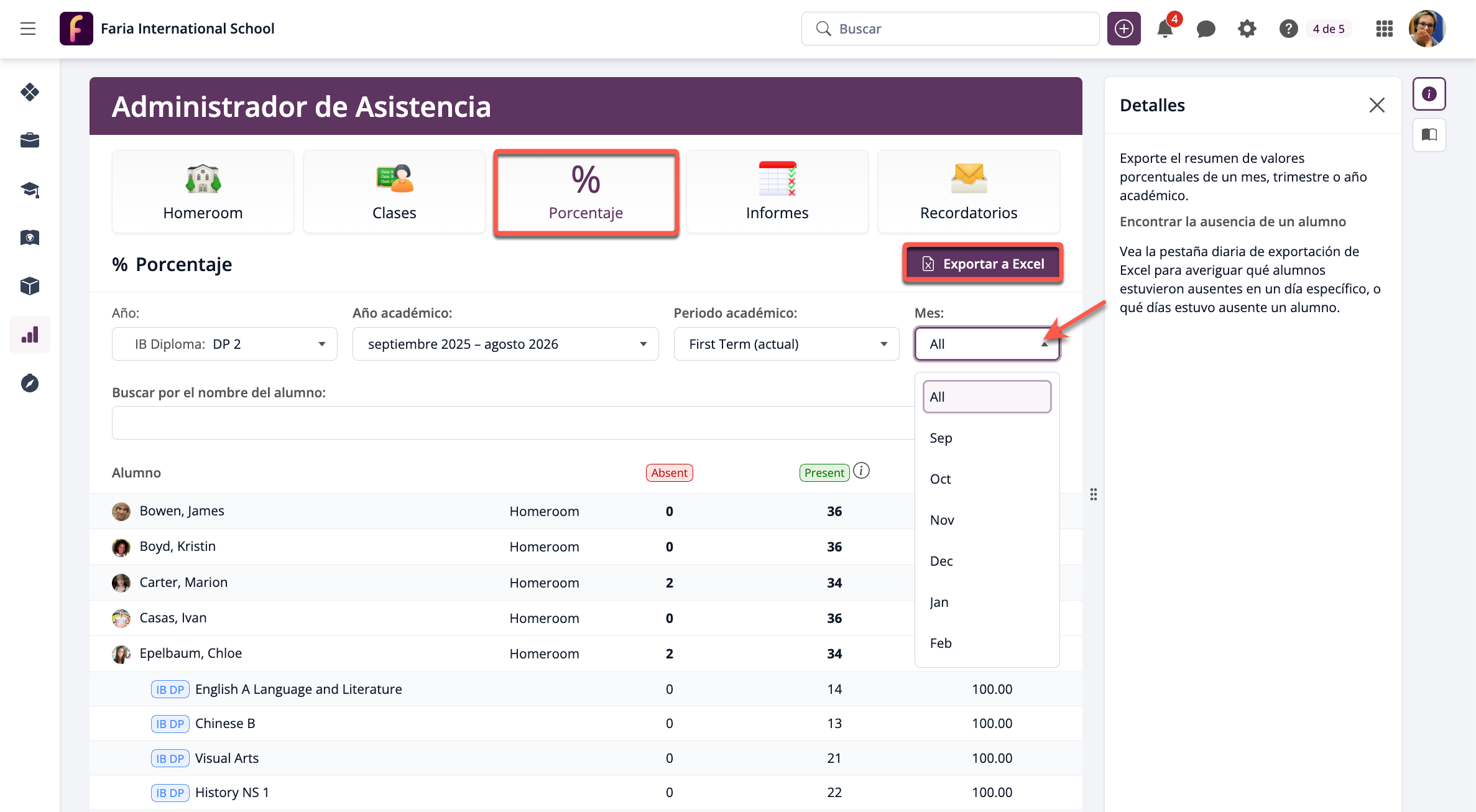The image size is (1476, 812).
Task: Open the Homeroom tab
Action: point(203,191)
